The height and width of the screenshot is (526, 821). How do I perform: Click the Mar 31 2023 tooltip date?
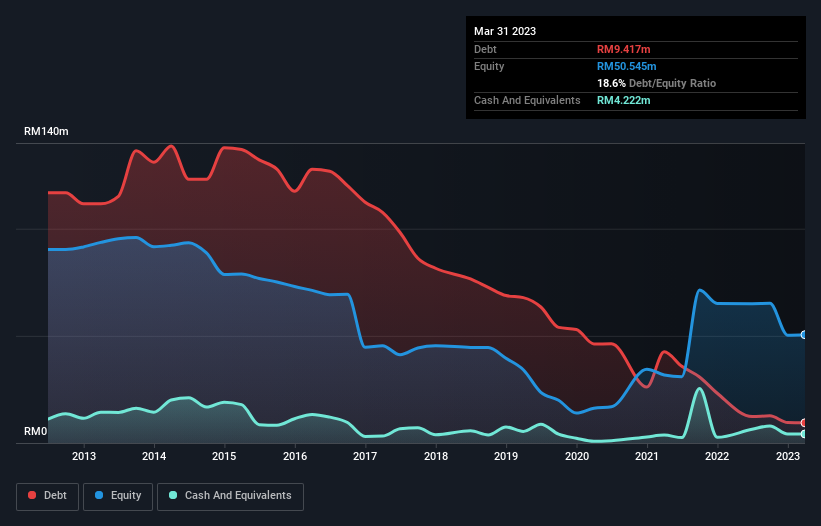pyautogui.click(x=505, y=31)
